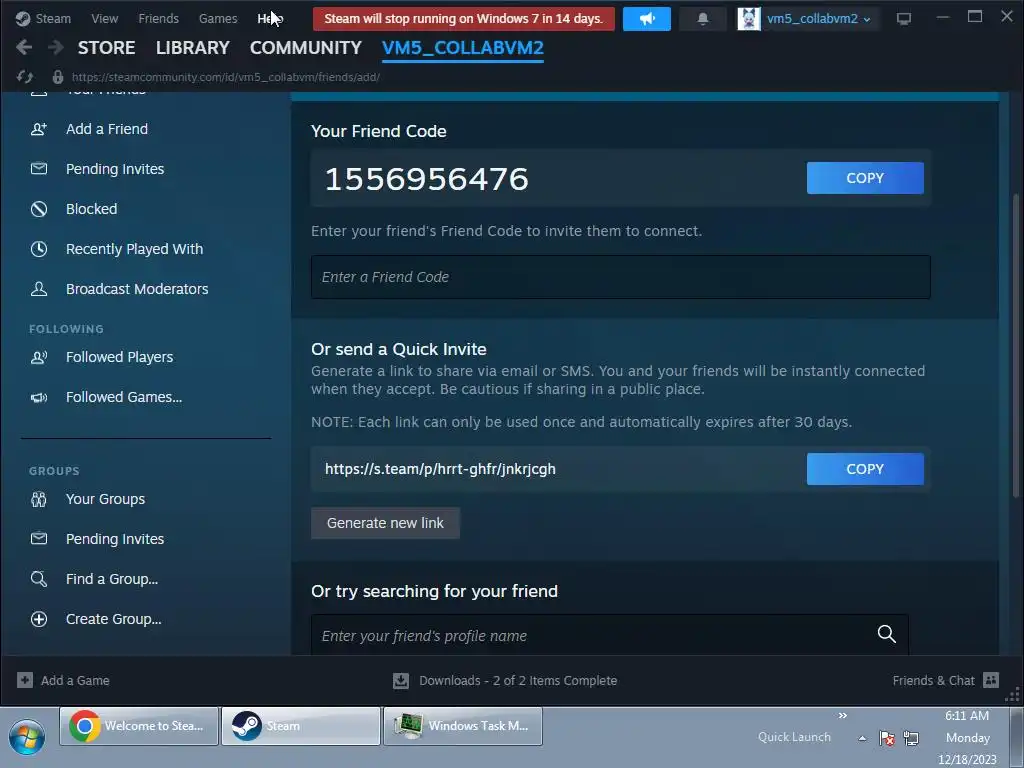
Task: Open the Friends menu
Action: click(x=158, y=18)
